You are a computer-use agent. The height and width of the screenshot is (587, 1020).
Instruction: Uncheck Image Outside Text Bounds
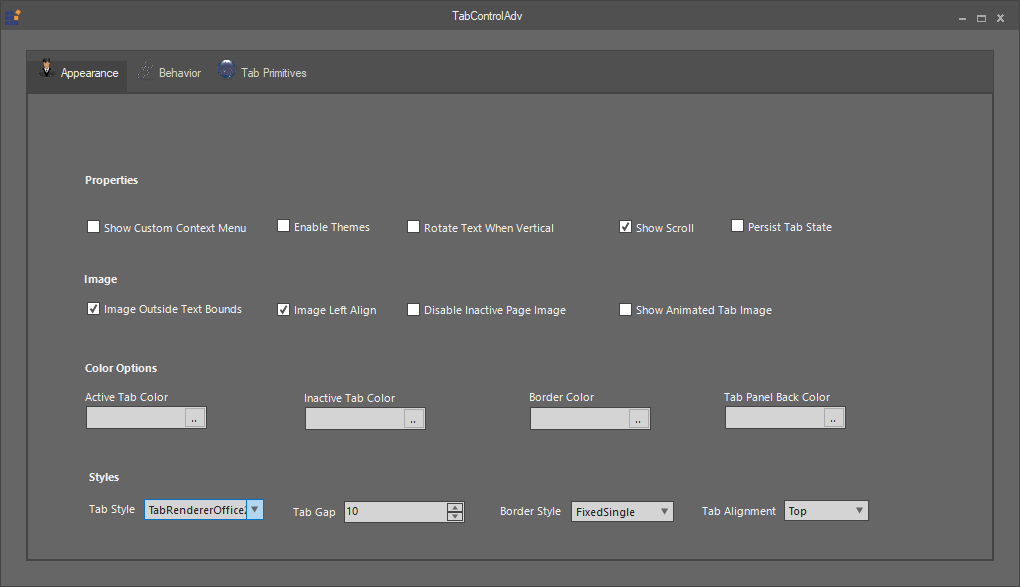[x=93, y=308]
